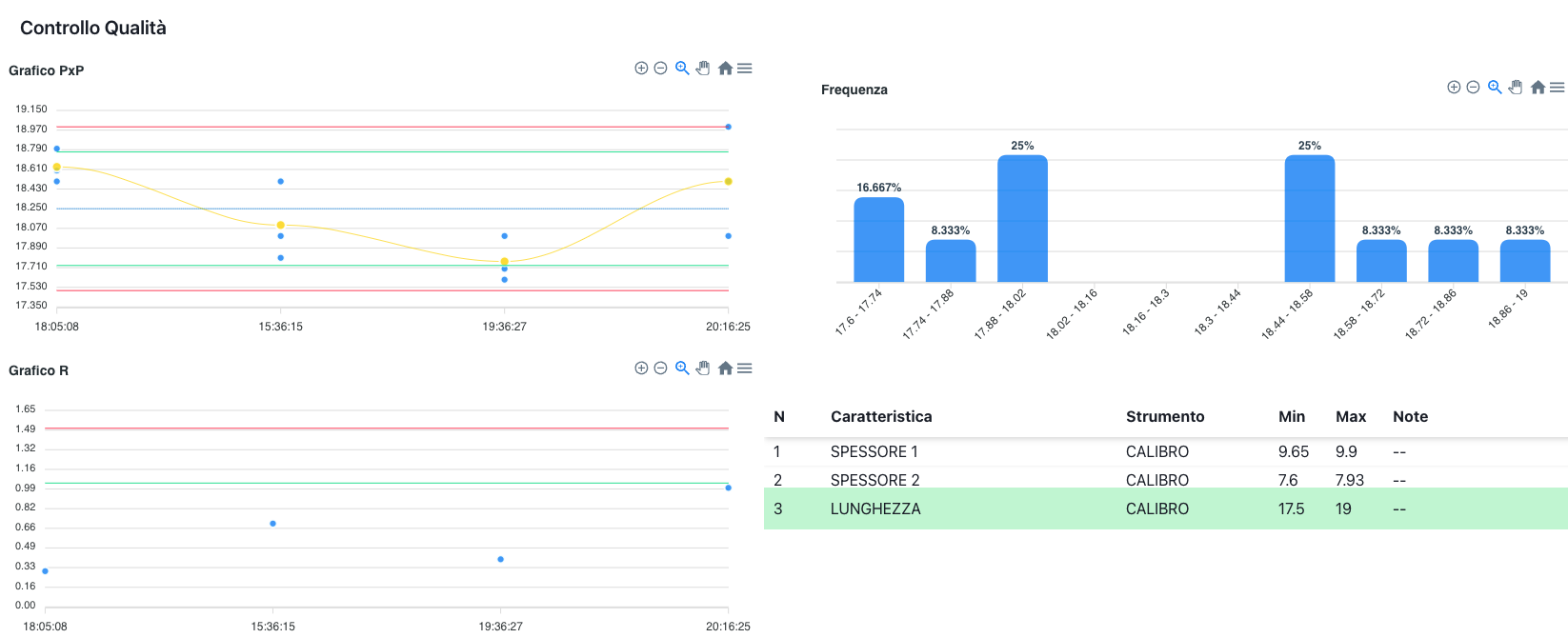The height and width of the screenshot is (638, 1568).
Task: Zoom in on the Frequenza chart
Action: [1454, 88]
